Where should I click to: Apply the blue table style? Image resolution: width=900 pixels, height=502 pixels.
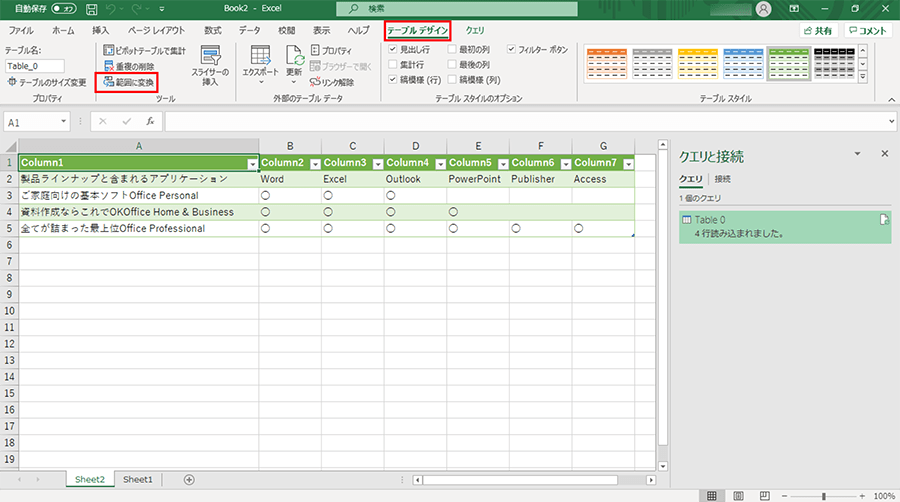pos(743,64)
